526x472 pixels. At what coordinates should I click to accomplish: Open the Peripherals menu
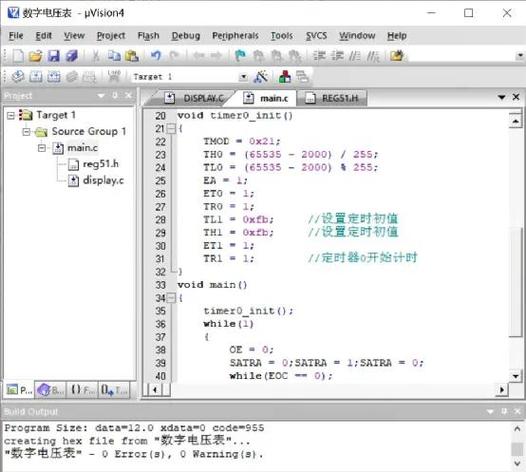[235, 36]
